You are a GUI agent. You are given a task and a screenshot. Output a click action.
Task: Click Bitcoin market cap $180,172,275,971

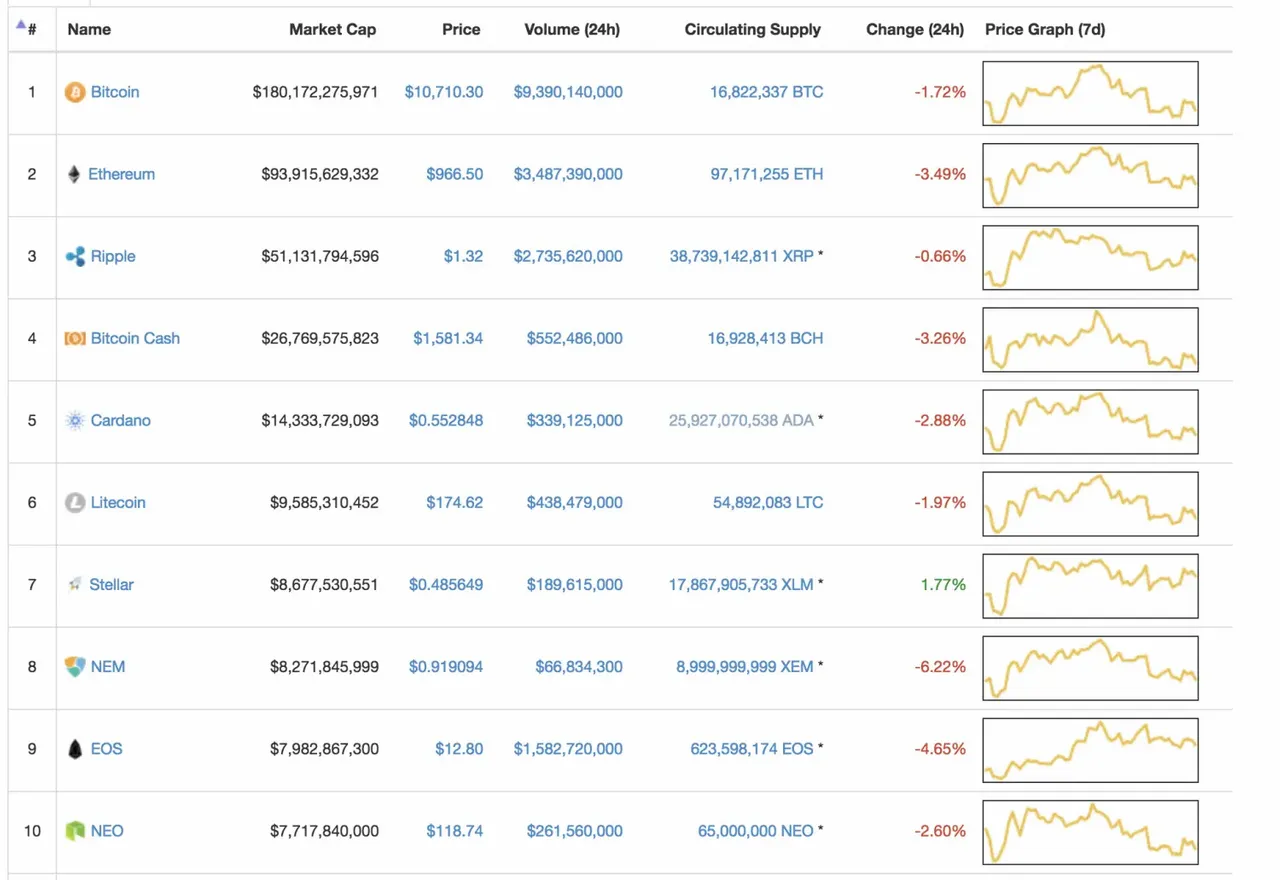point(316,92)
